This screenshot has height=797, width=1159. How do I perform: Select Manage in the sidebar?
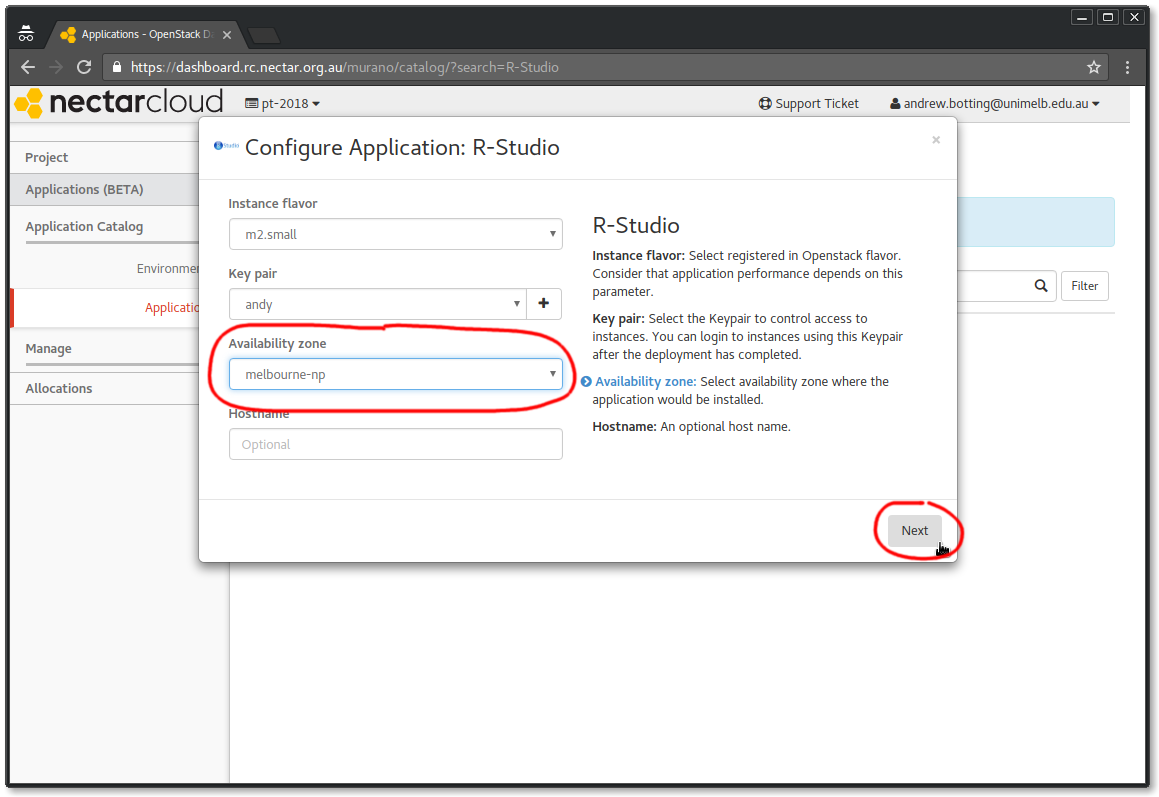48,347
